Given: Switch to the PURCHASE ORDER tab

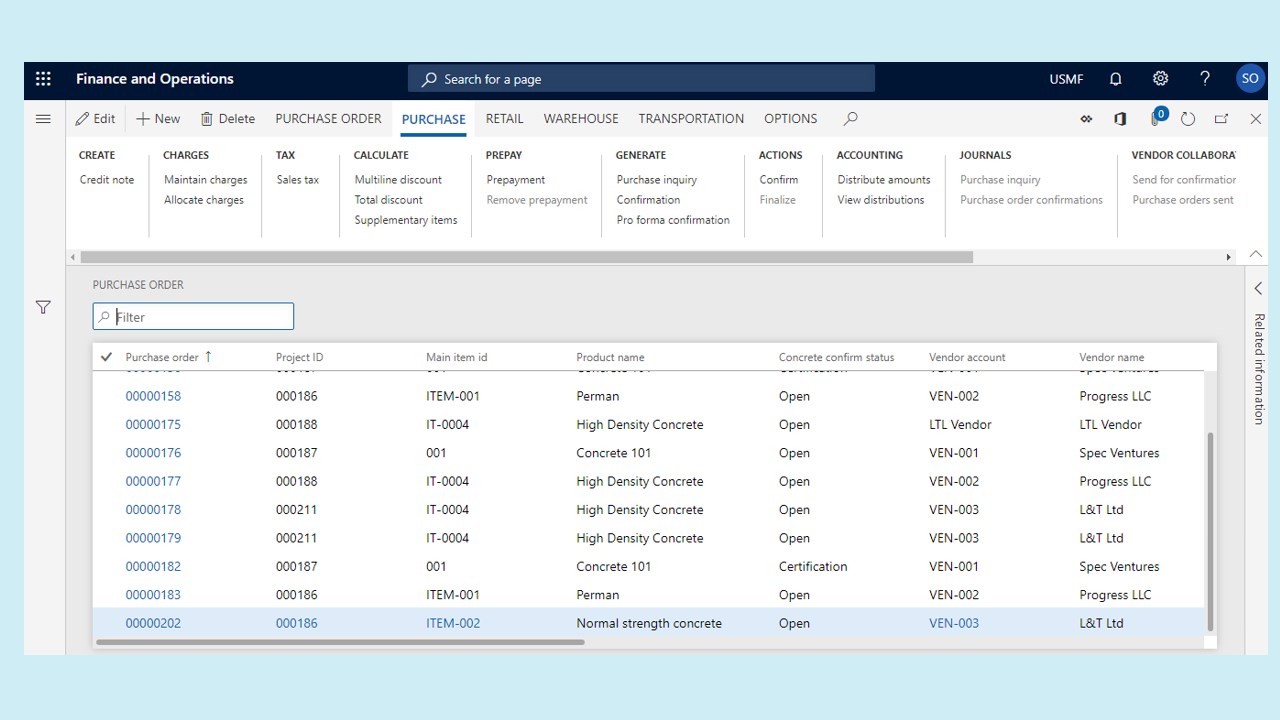Looking at the screenshot, I should pos(328,119).
